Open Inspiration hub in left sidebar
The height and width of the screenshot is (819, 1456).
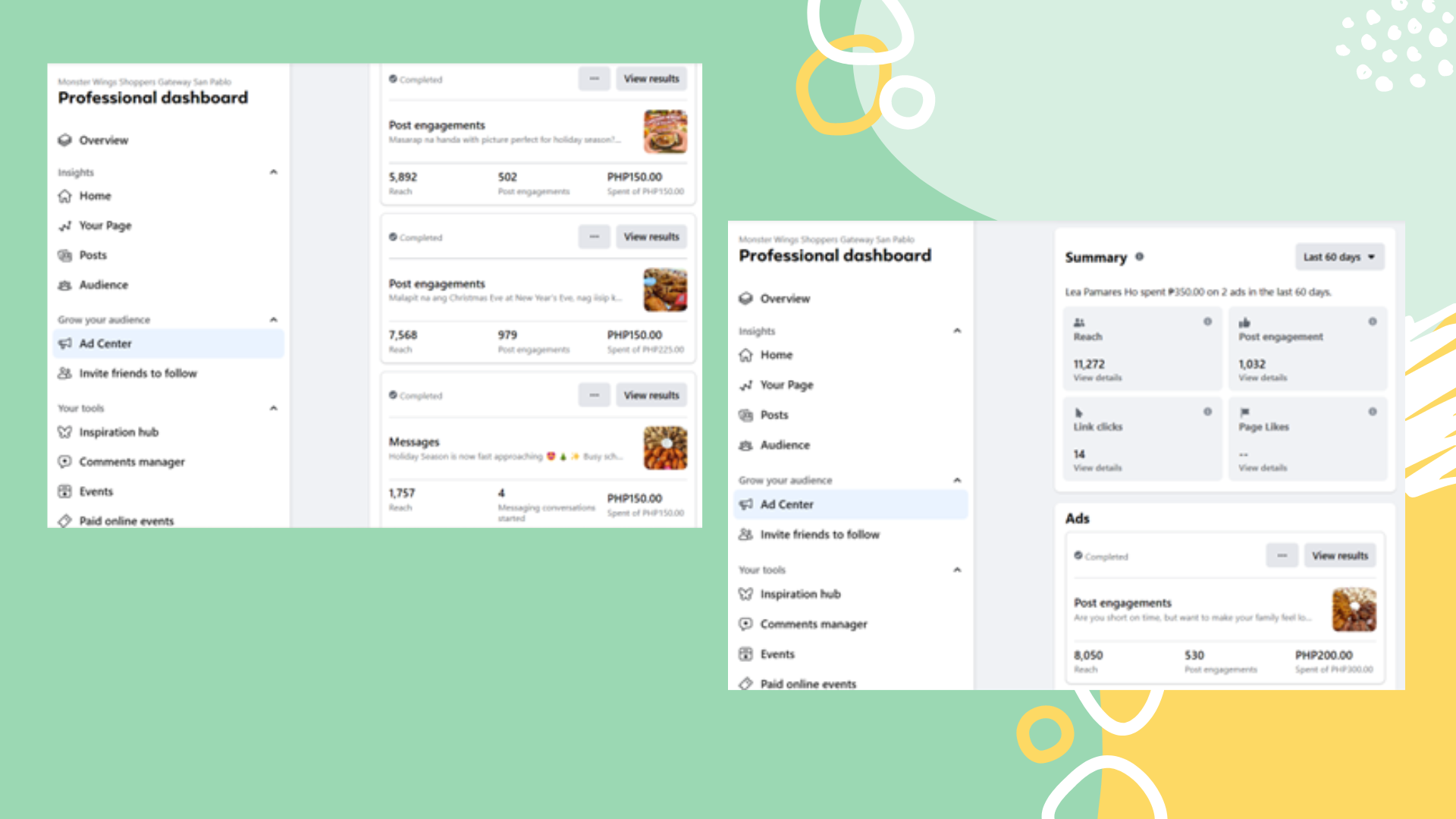[x=118, y=432]
